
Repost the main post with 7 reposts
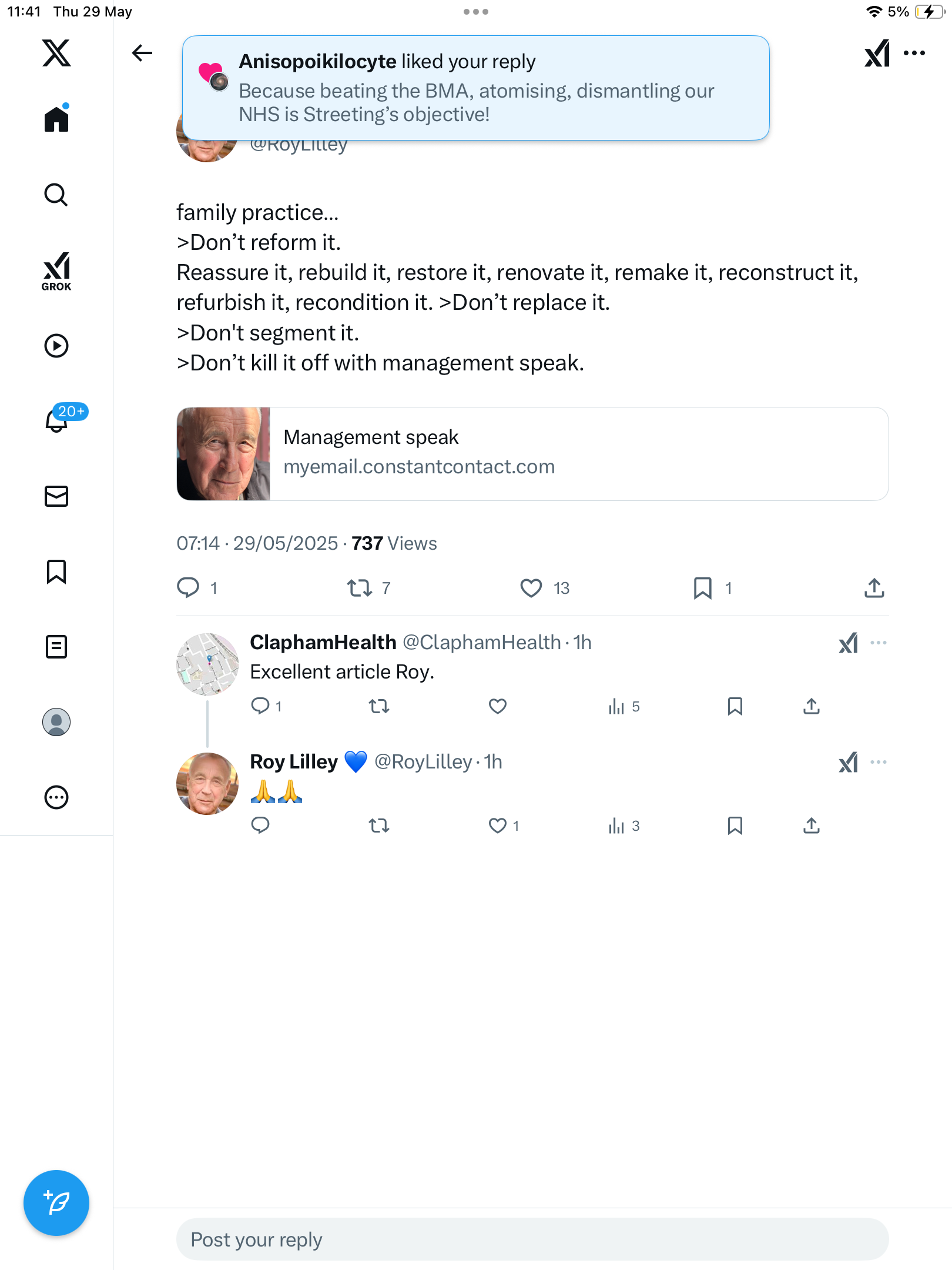[x=360, y=588]
